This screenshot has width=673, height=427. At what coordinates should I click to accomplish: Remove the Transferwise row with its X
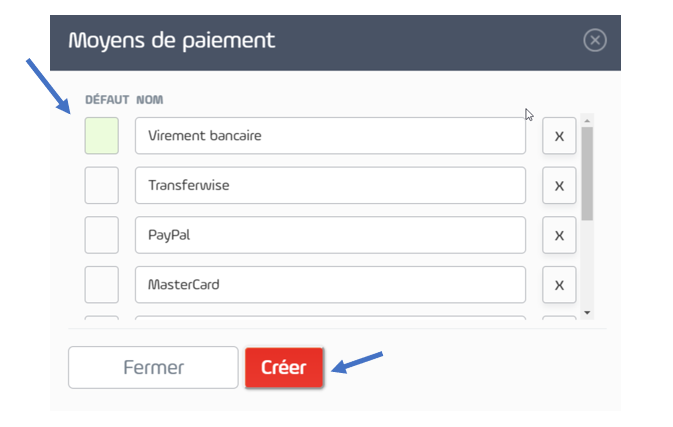[x=559, y=185]
